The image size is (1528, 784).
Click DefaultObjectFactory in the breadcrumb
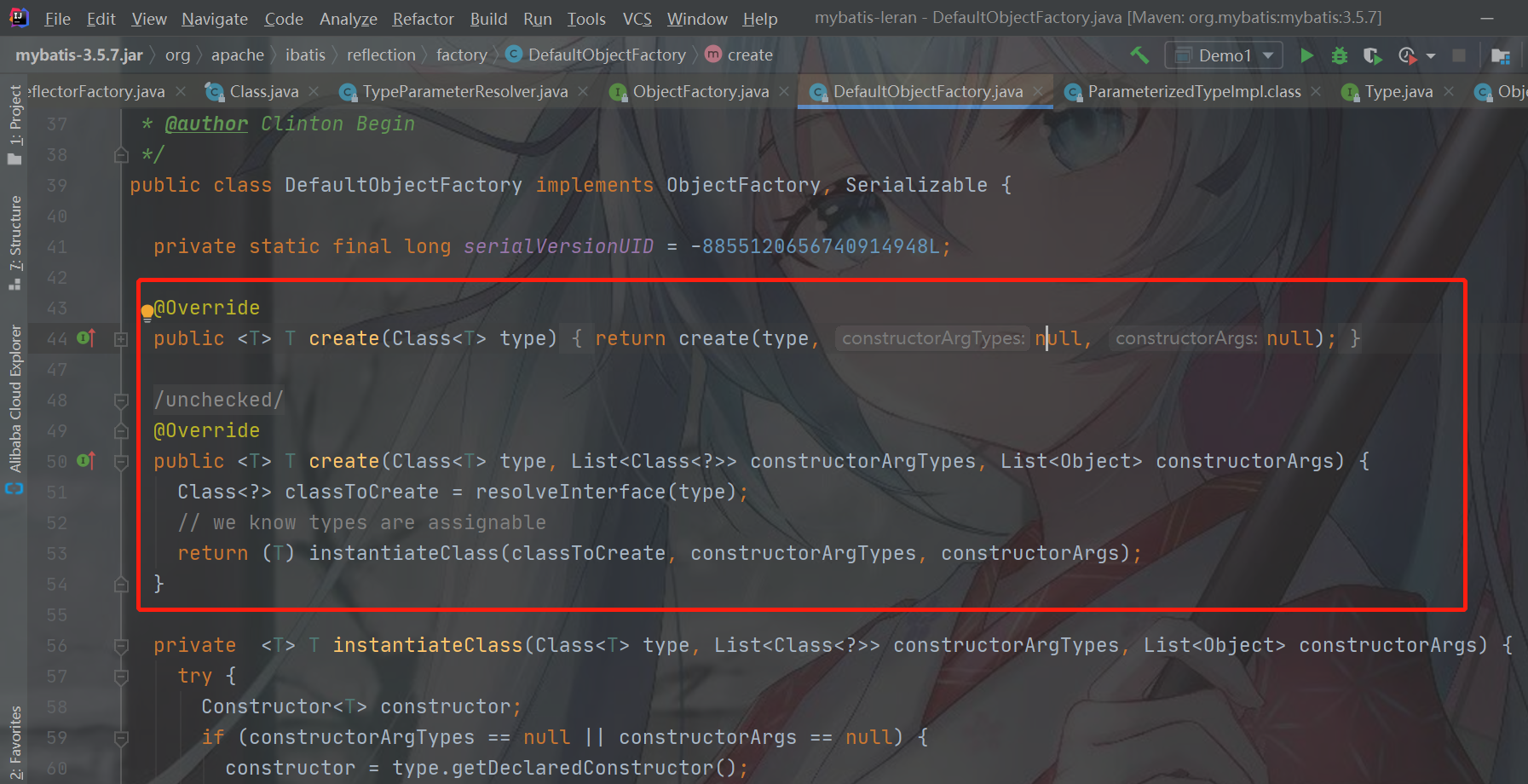coord(597,55)
